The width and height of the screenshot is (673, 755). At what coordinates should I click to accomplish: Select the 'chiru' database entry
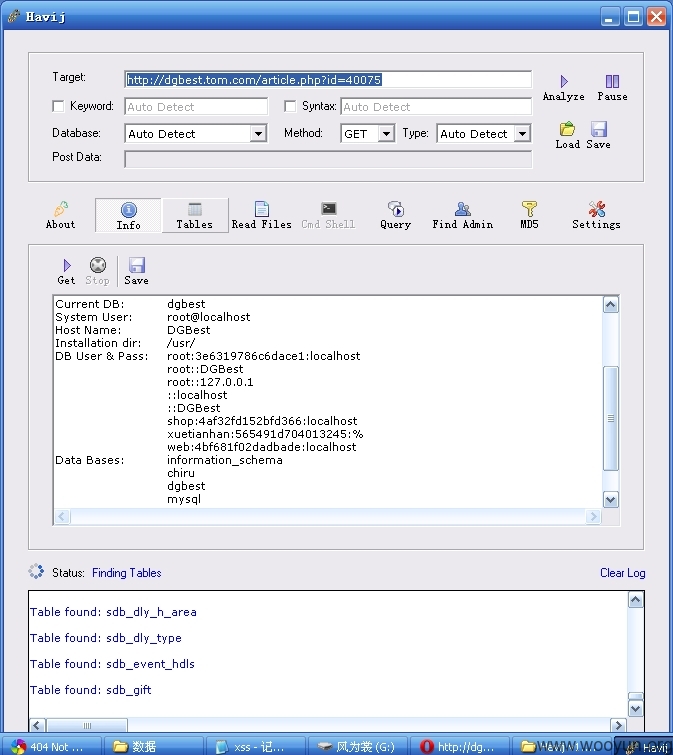(x=181, y=473)
